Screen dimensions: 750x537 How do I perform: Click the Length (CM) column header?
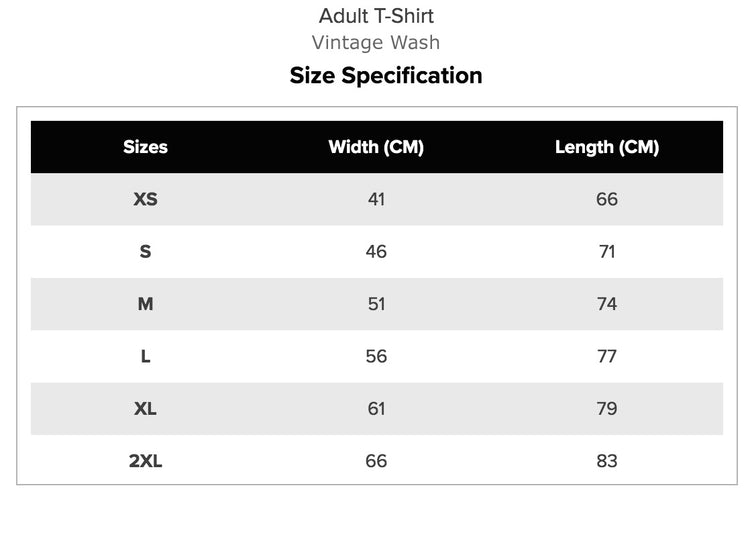pos(607,147)
